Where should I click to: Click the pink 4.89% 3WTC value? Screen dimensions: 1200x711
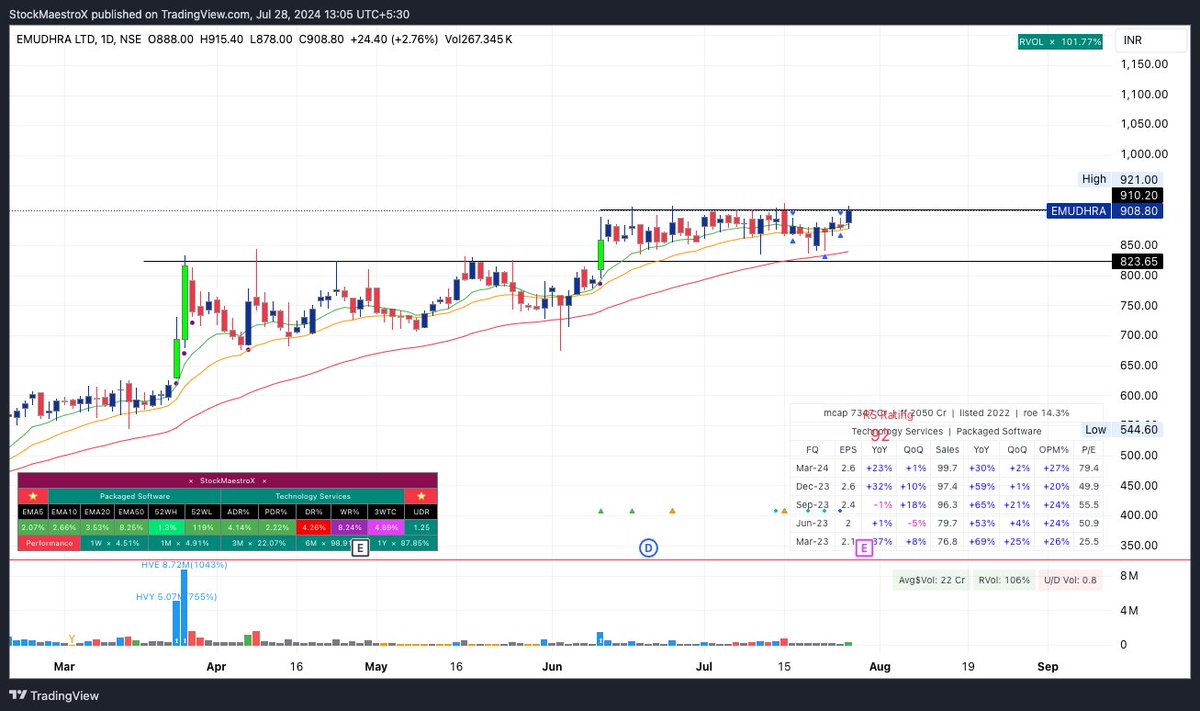click(x=386, y=528)
